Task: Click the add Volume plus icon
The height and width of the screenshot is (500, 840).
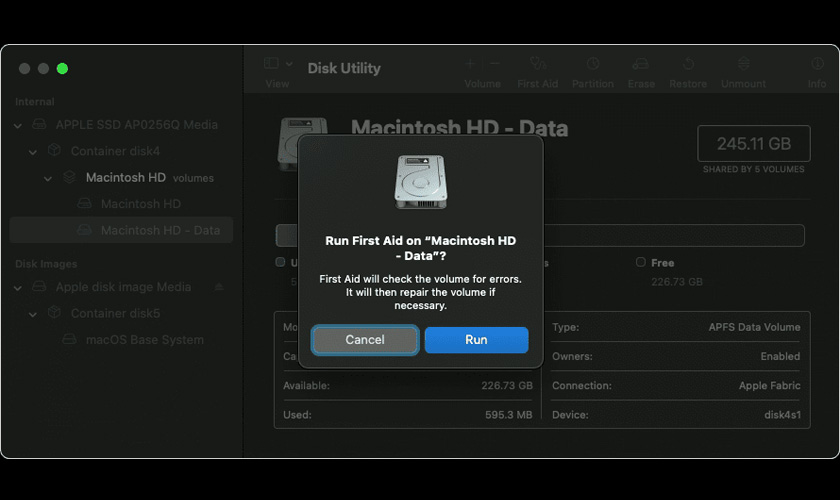Action: 470,64
